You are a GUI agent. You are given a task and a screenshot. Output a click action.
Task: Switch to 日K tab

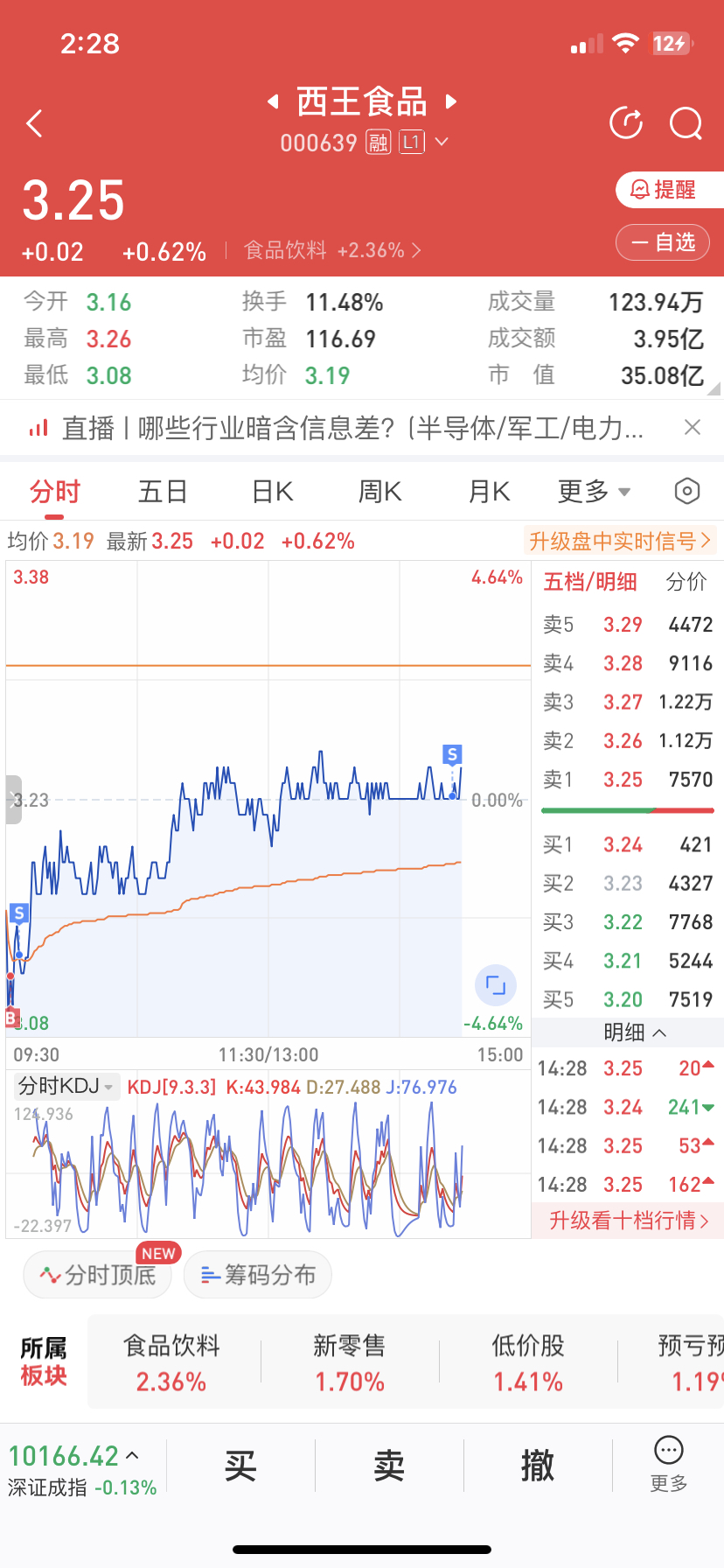272,492
